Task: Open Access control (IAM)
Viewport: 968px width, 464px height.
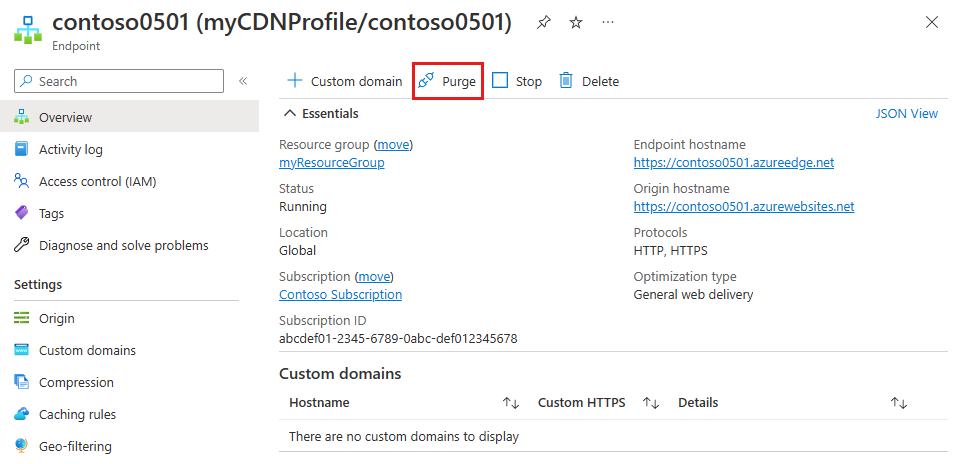Action: (x=97, y=182)
